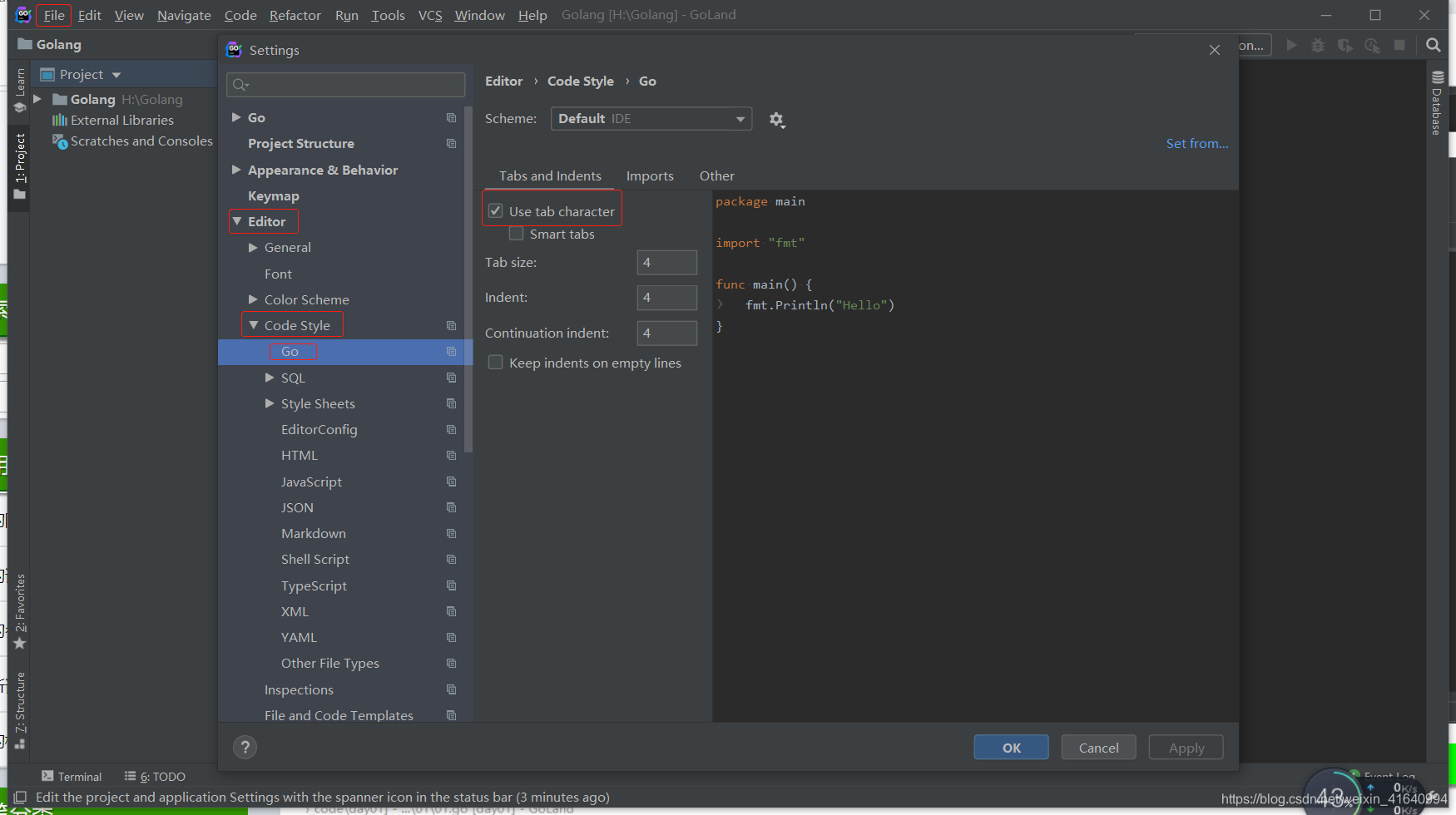1456x815 pixels.
Task: Uncheck Use tab character checkbox
Action: pyautogui.click(x=495, y=211)
